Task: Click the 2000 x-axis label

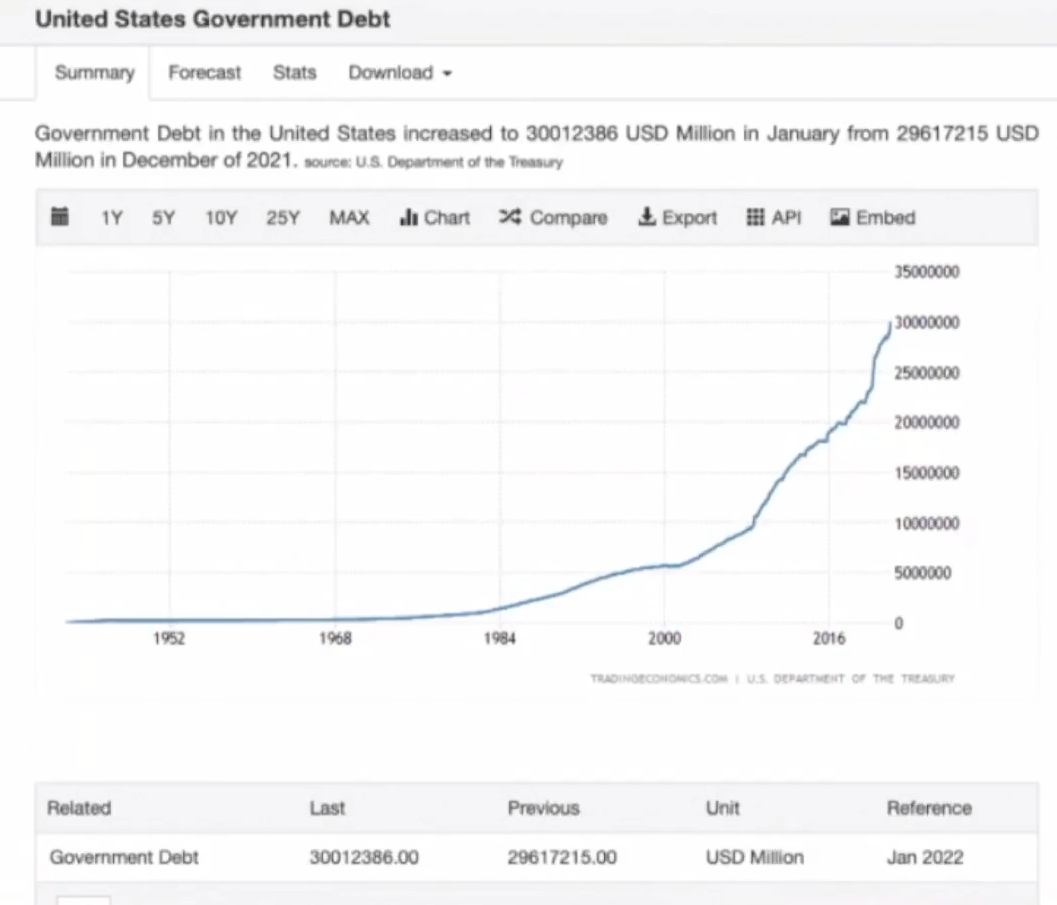Action: pyautogui.click(x=665, y=638)
